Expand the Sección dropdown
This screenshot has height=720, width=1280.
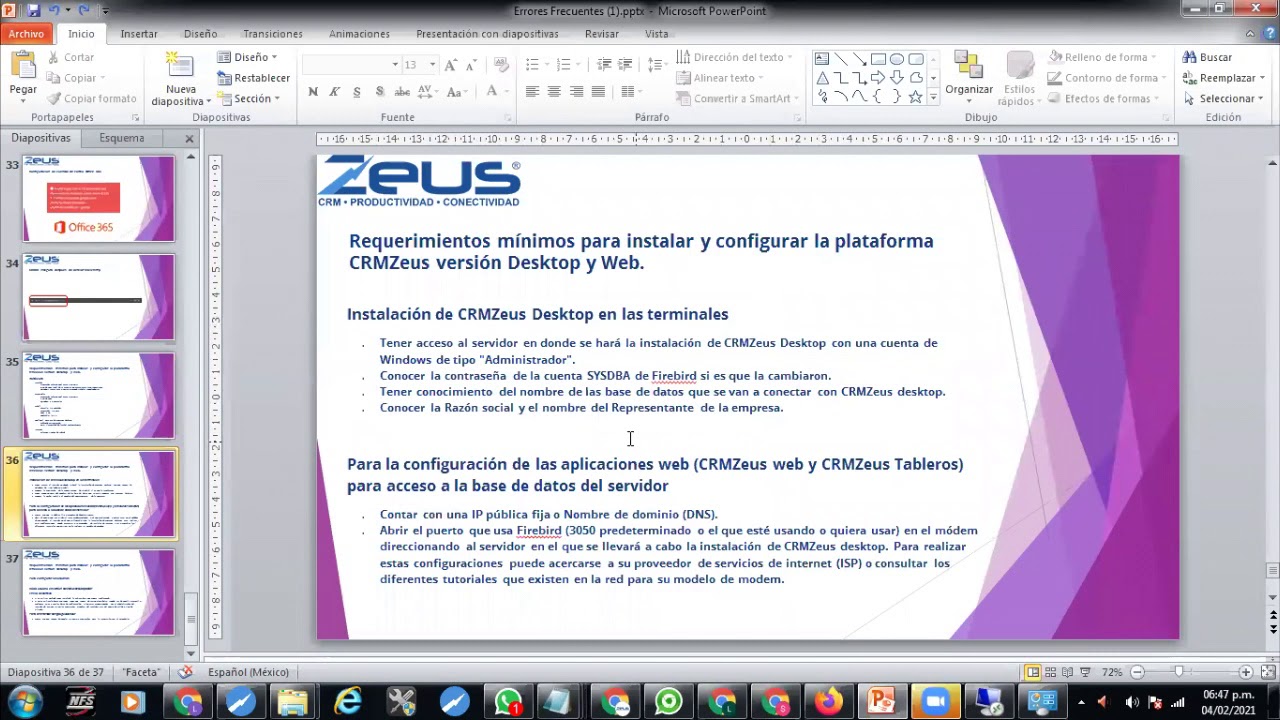point(249,98)
